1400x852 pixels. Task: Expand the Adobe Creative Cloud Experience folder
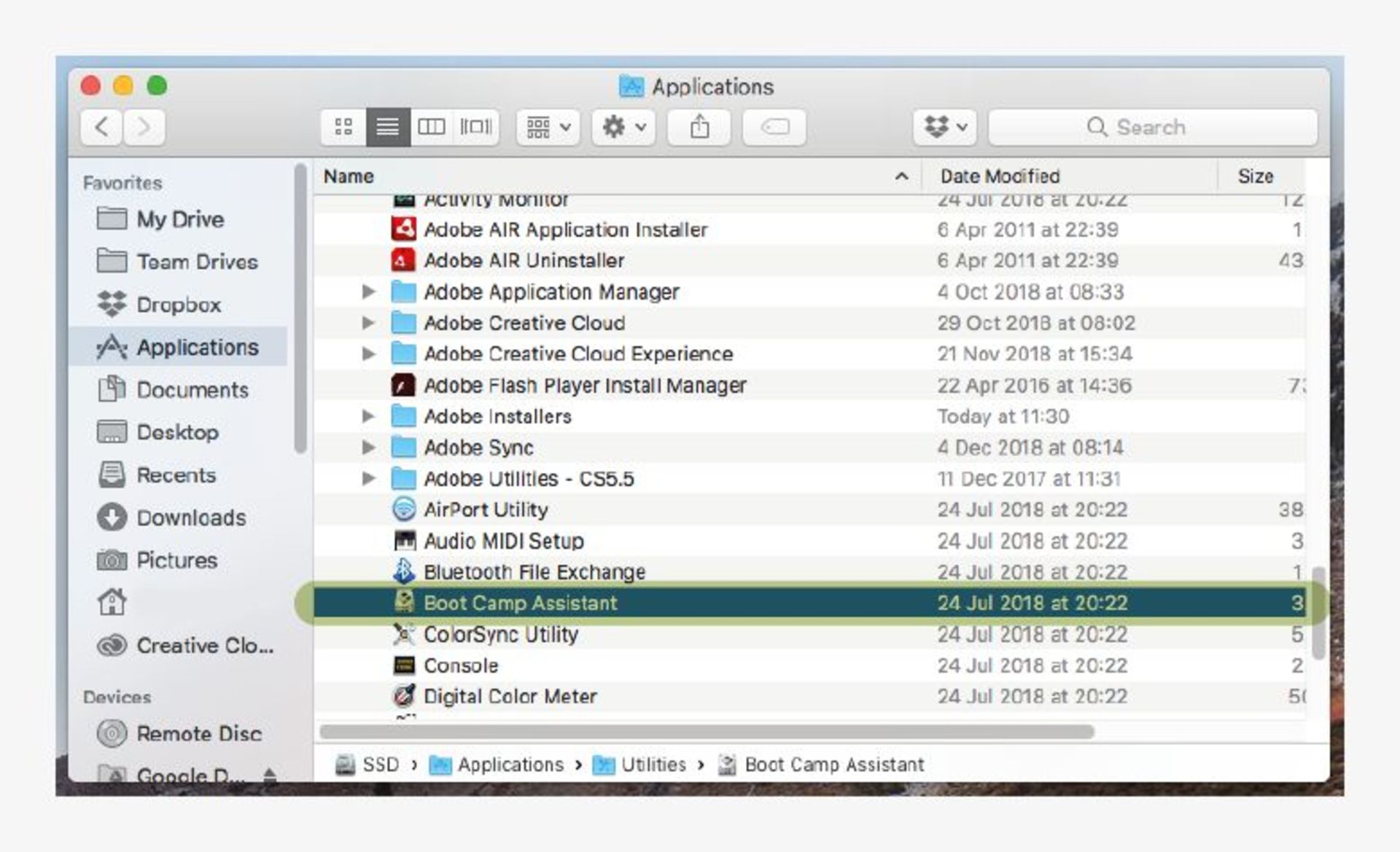[369, 353]
